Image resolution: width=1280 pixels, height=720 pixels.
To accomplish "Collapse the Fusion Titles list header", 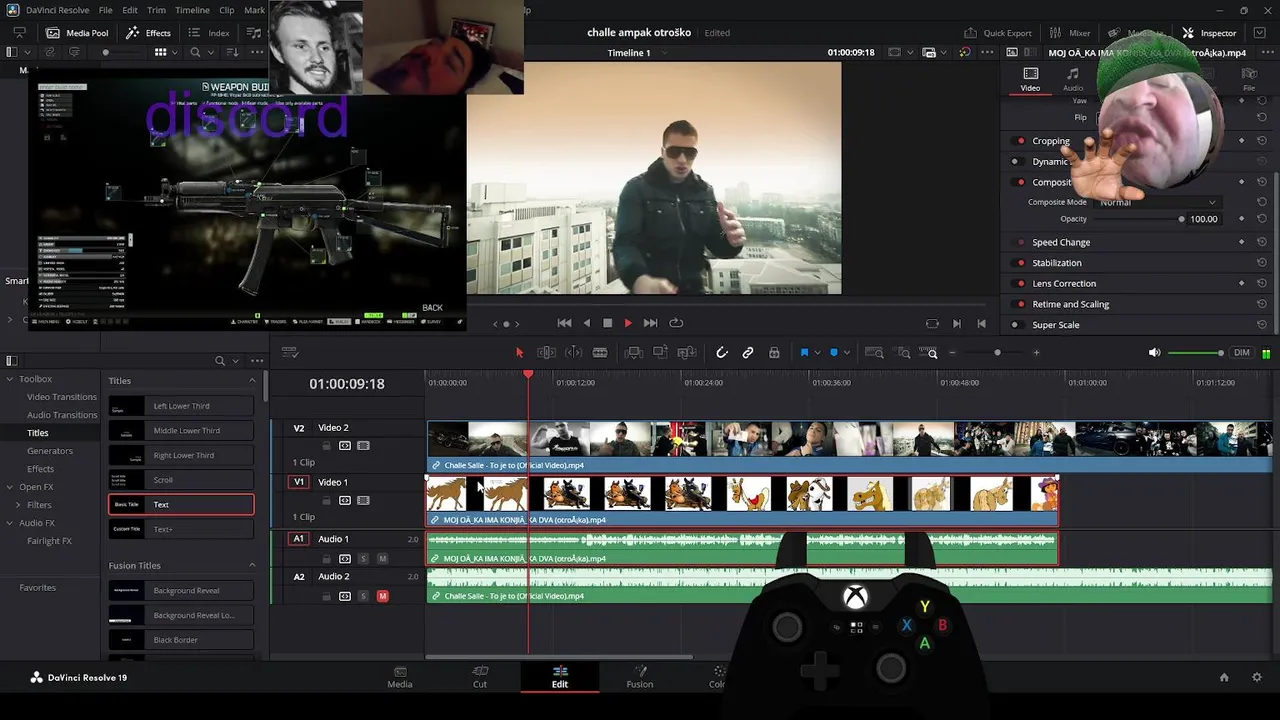I will (252, 566).
